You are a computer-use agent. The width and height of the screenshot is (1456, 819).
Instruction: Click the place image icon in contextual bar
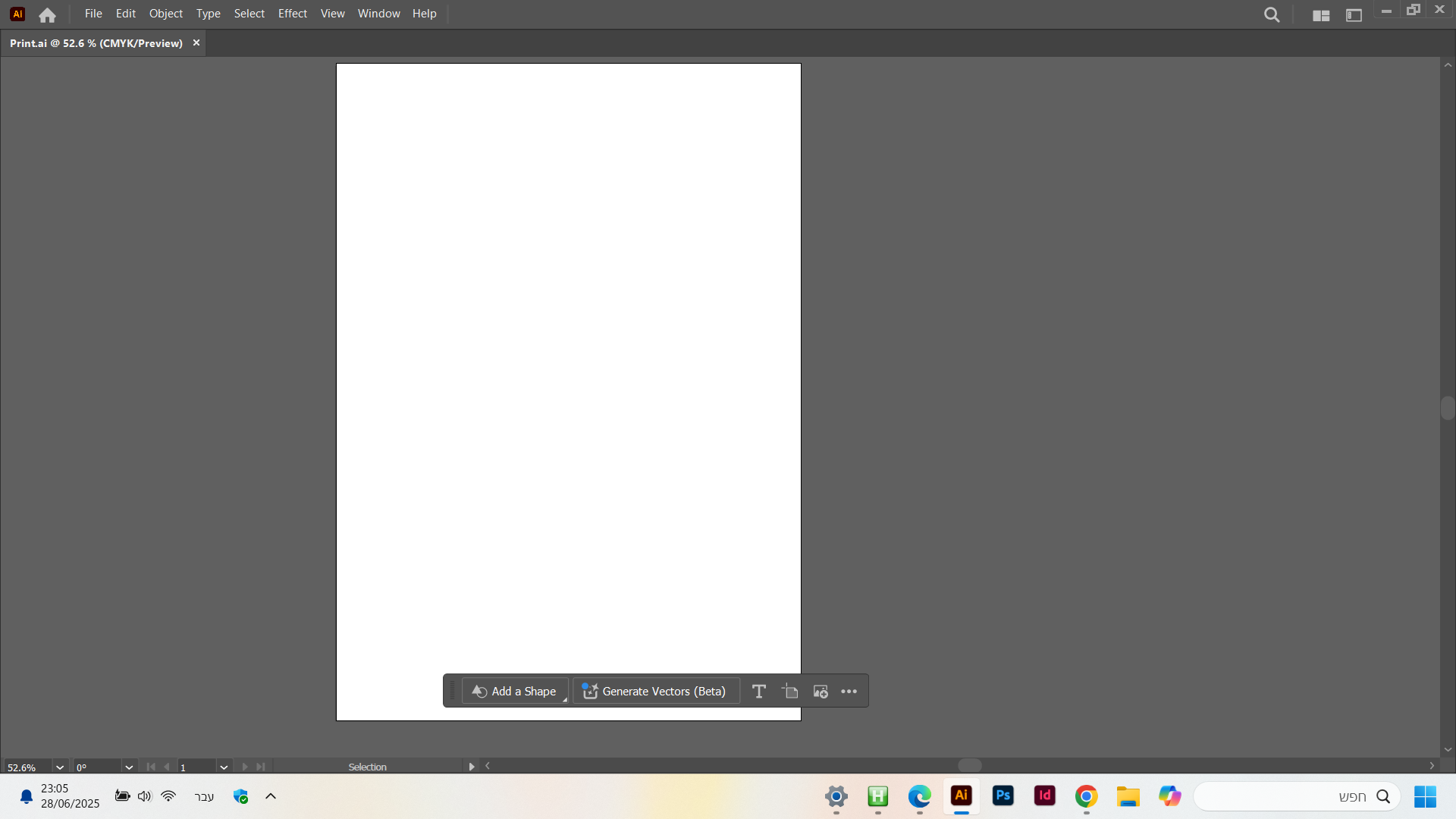[820, 691]
